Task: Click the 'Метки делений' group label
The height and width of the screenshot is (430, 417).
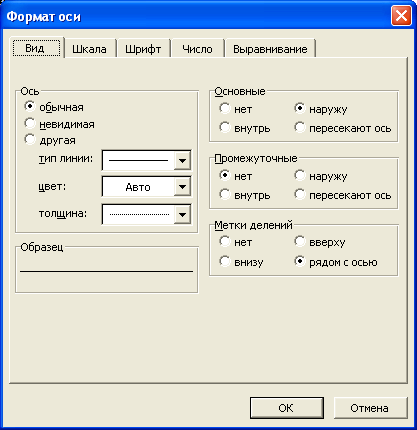Action: pyautogui.click(x=253, y=225)
